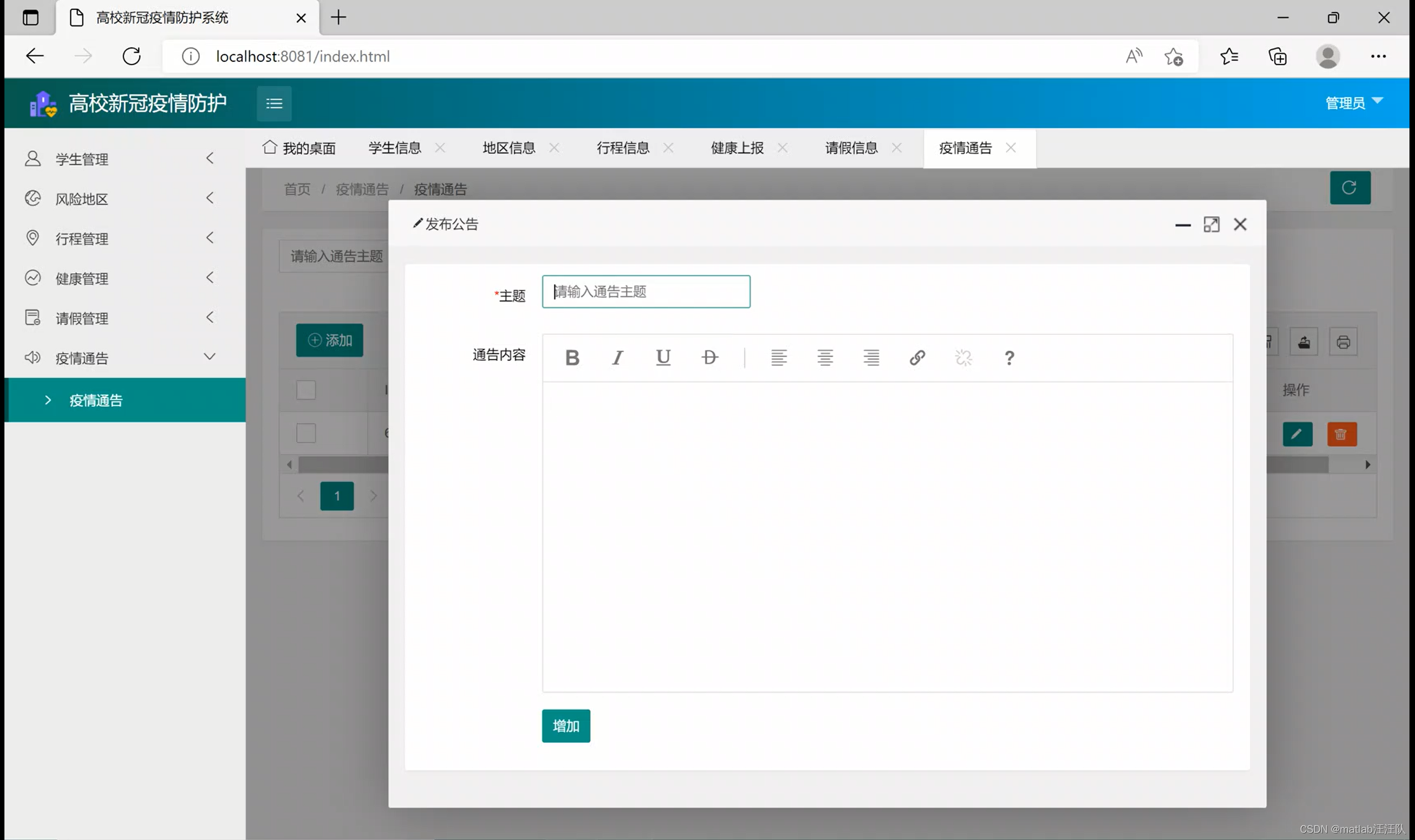The image size is (1415, 840).
Task: Click the green refresh button top right
Action: 1349,188
